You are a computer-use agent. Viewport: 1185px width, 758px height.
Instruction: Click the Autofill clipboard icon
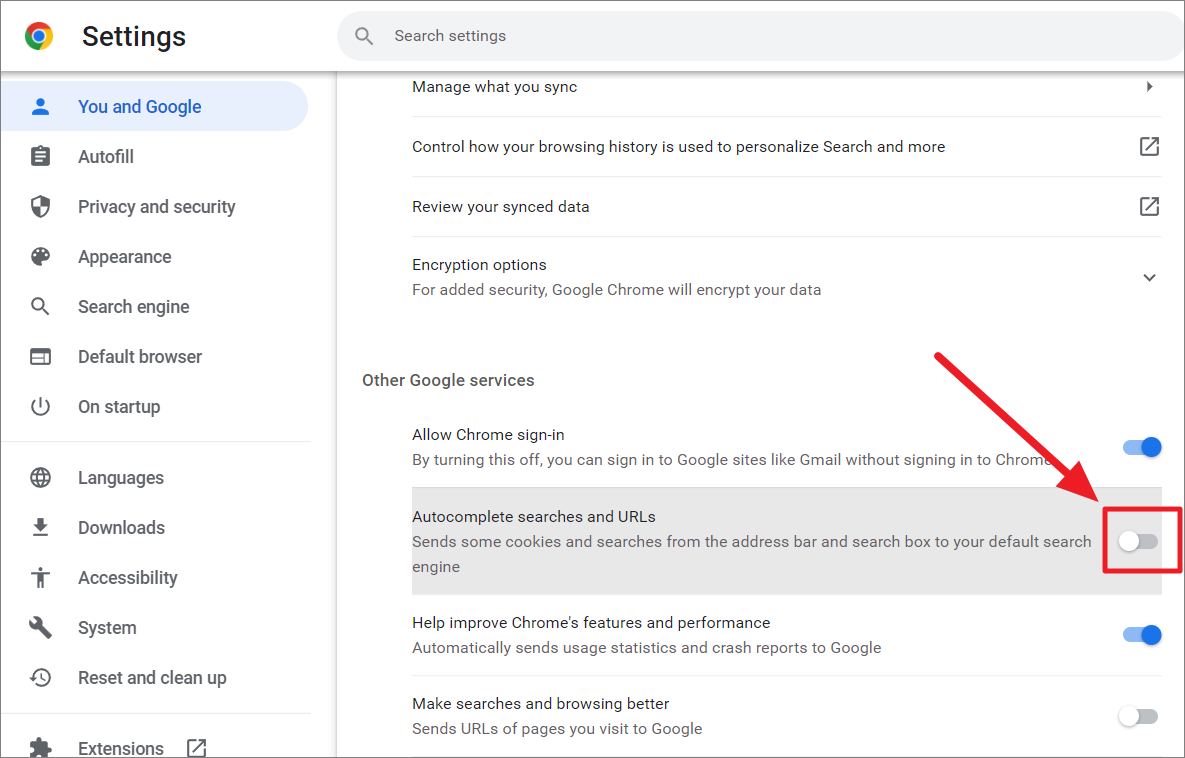coord(40,157)
